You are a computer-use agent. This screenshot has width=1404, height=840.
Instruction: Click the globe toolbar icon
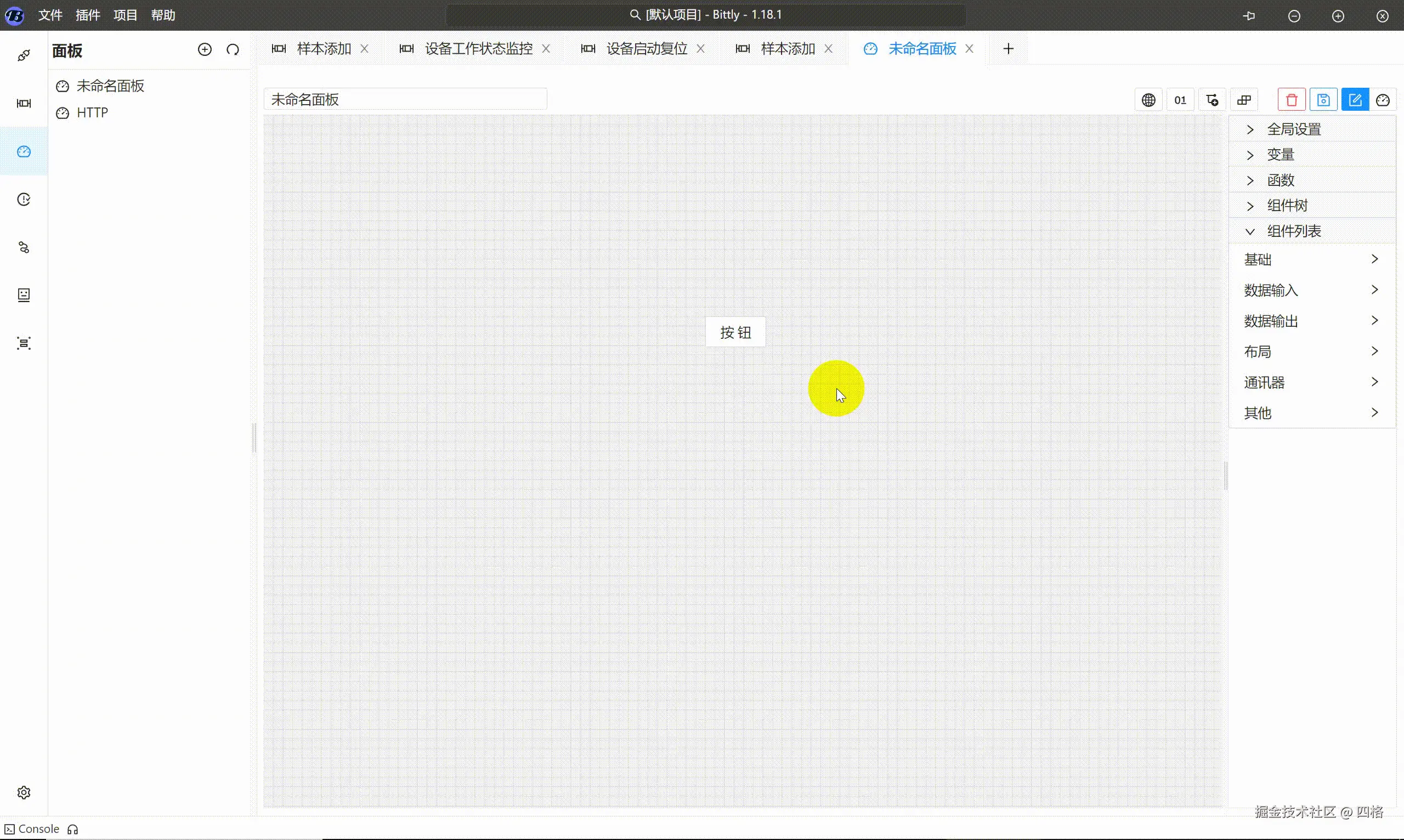click(x=1148, y=100)
